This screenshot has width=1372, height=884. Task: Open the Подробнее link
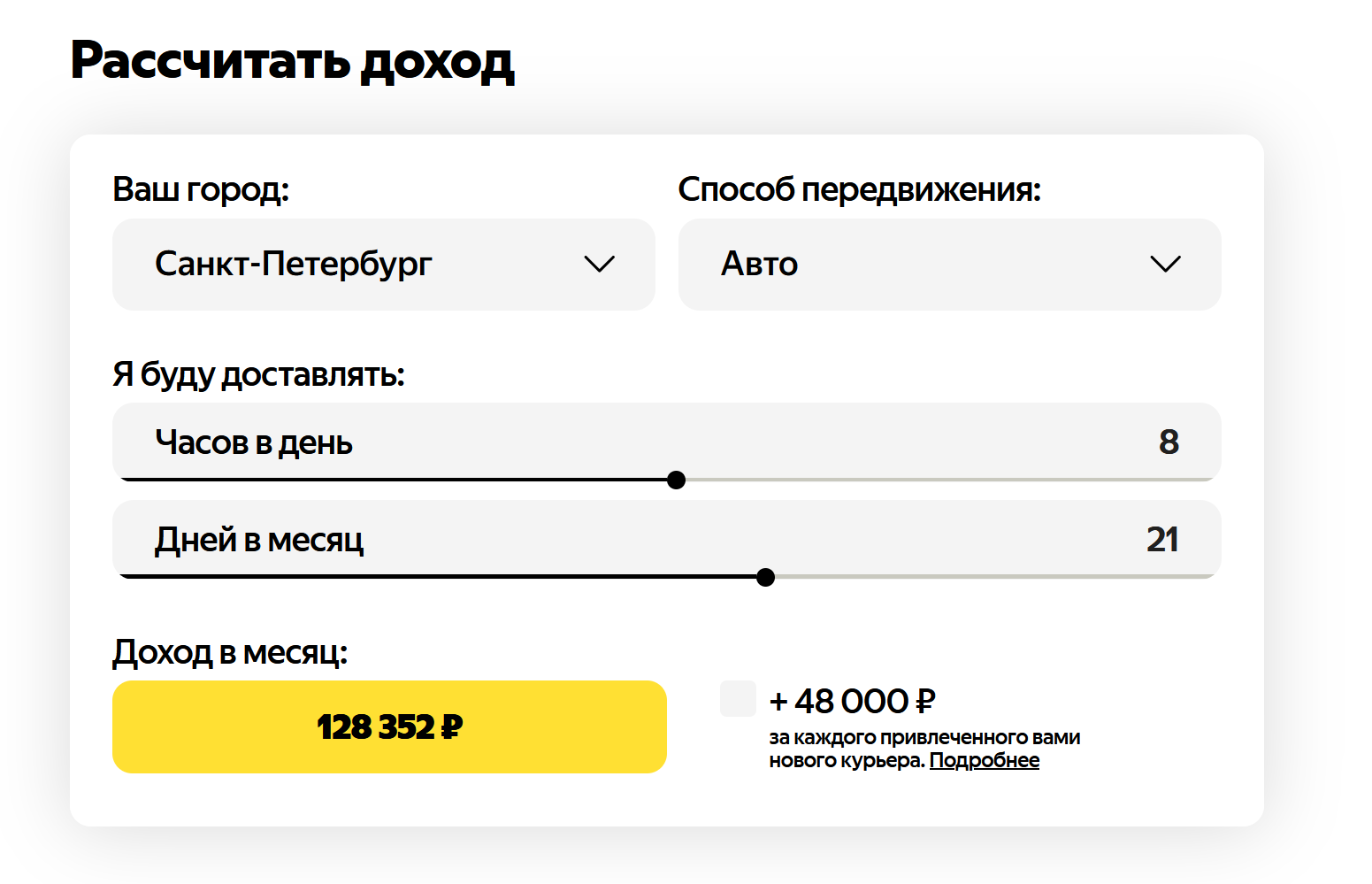(x=984, y=761)
